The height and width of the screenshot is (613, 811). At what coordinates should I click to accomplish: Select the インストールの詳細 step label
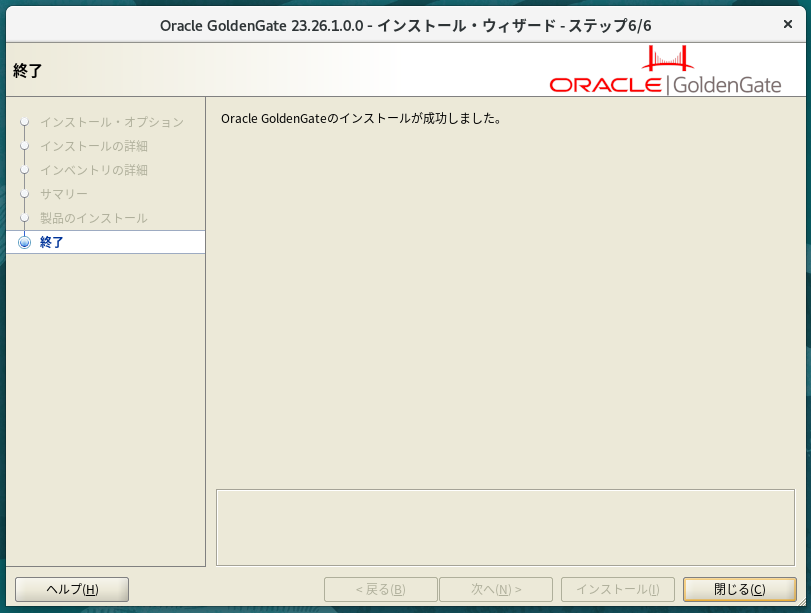(x=94, y=146)
